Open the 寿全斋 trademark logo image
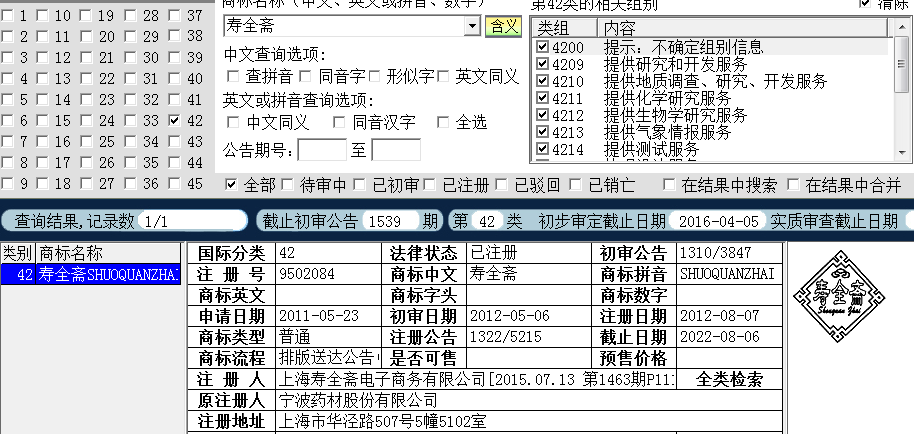Viewport: 914px width, 434px height. 839,297
